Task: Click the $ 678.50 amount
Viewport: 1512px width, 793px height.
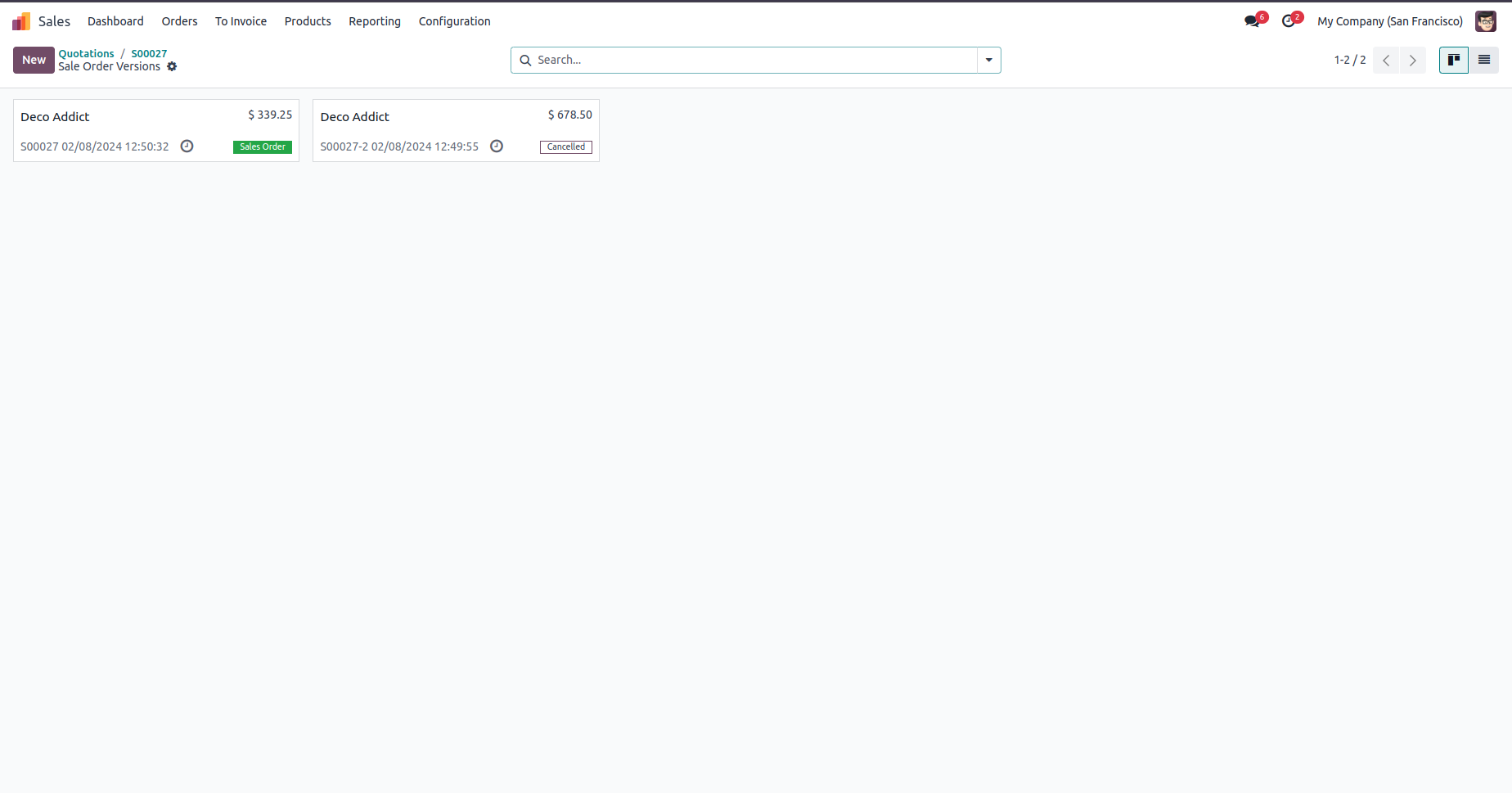Action: [570, 115]
